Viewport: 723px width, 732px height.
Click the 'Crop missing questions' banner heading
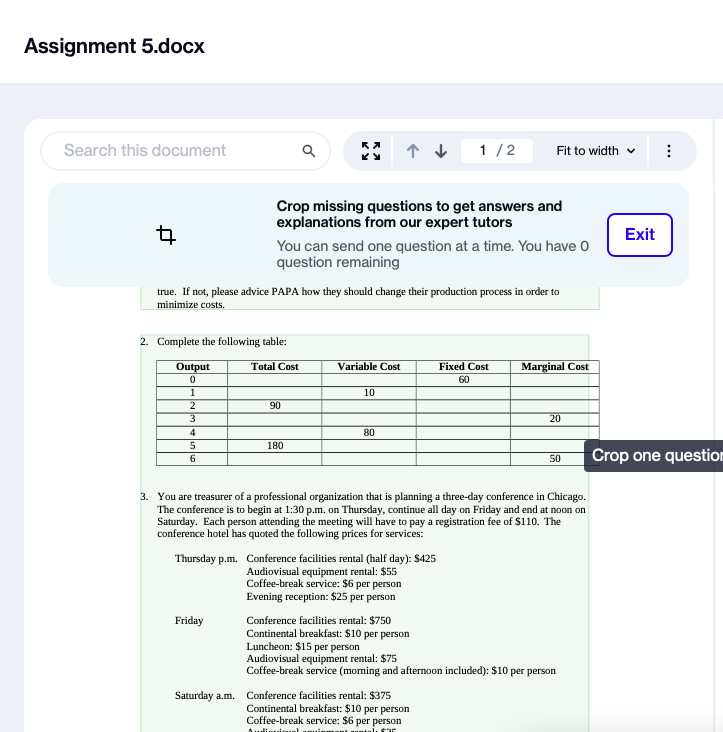[419, 214]
